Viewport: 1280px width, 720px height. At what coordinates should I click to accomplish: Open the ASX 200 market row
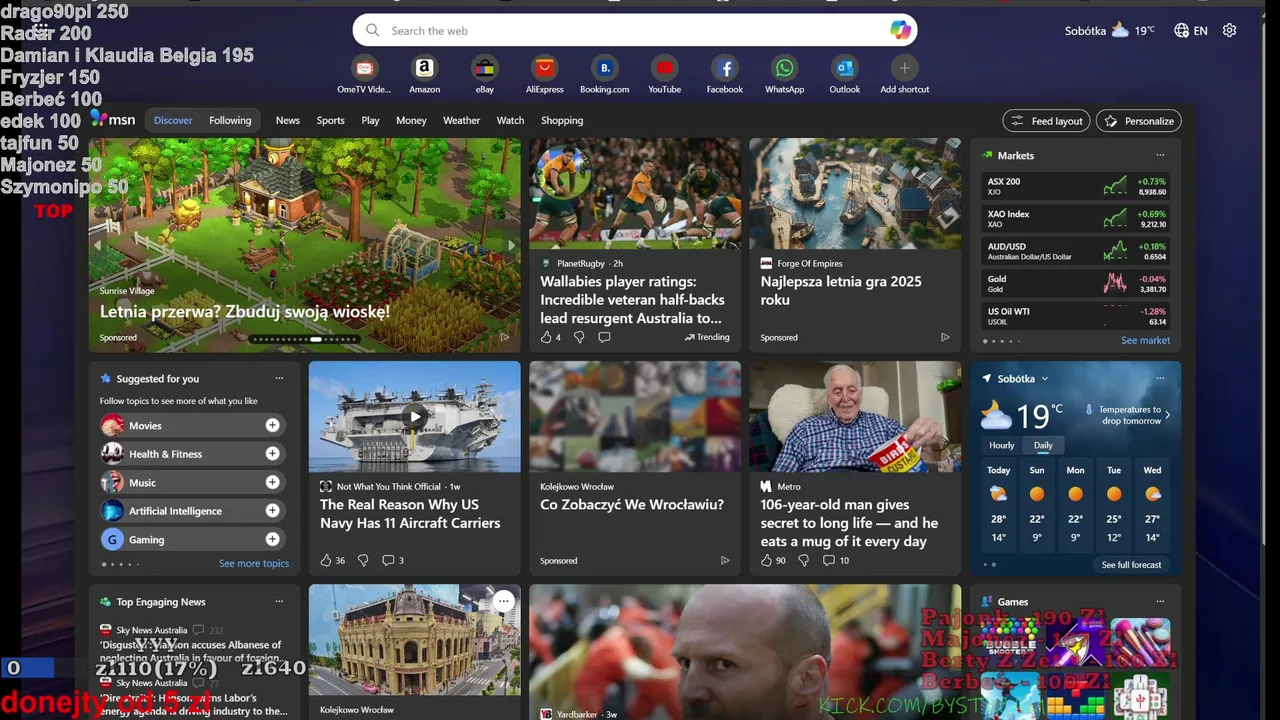[x=1076, y=186]
